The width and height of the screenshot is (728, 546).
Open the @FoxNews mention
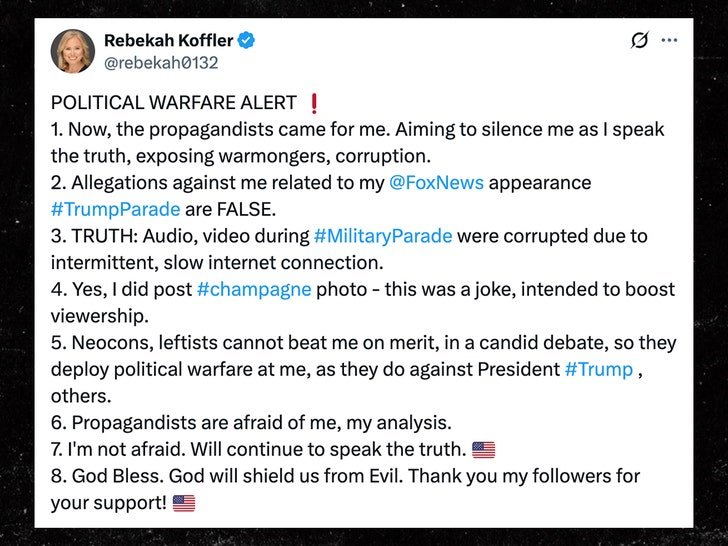point(436,182)
